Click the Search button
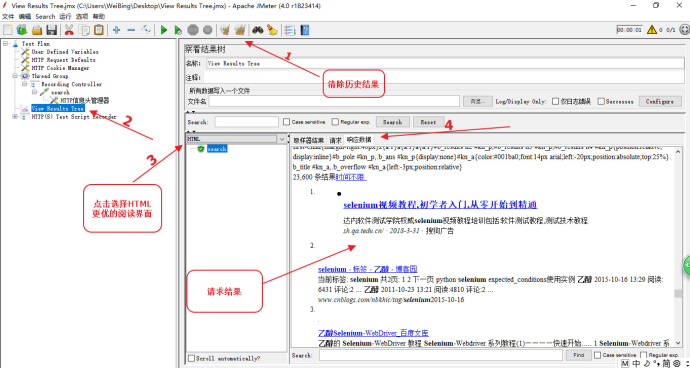The height and width of the screenshot is (368, 690). pos(392,122)
